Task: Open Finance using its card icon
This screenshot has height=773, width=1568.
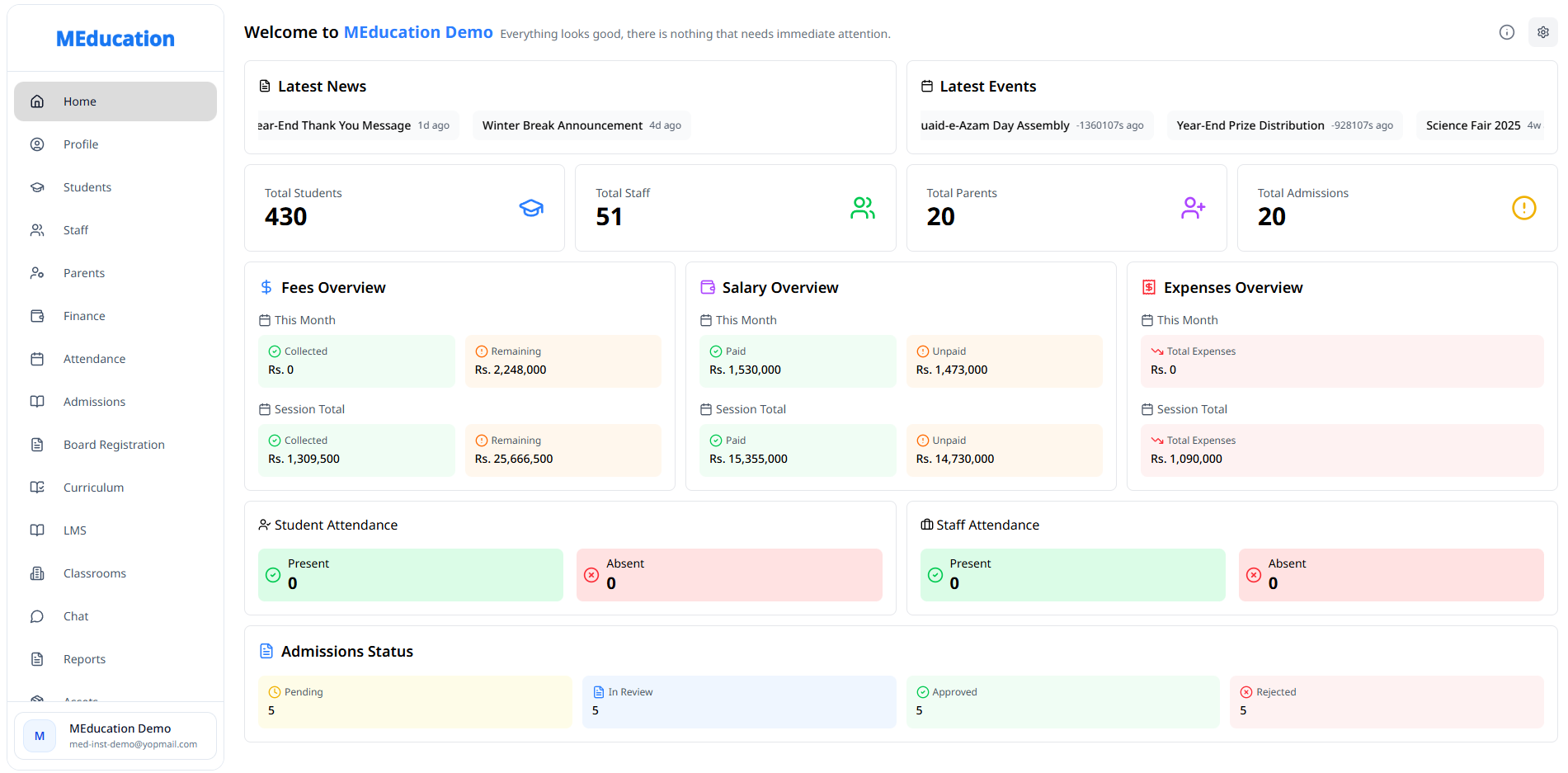Action: point(37,315)
